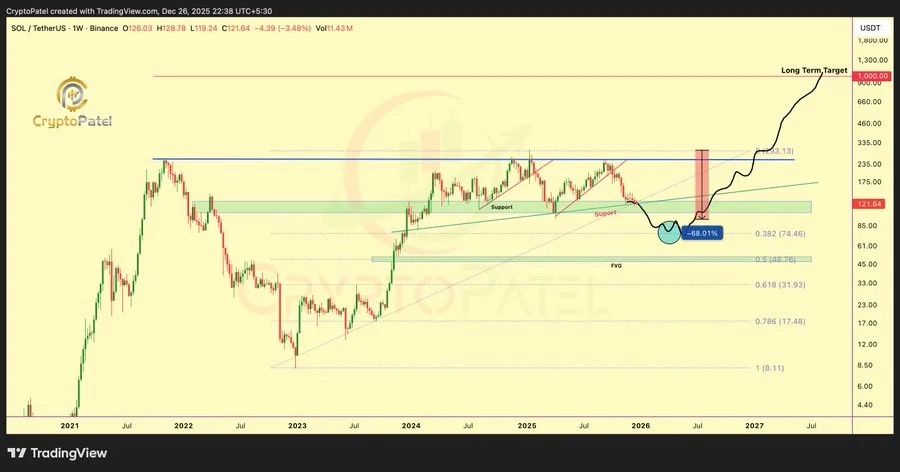Select the red 1,000.00 price label

click(x=872, y=76)
